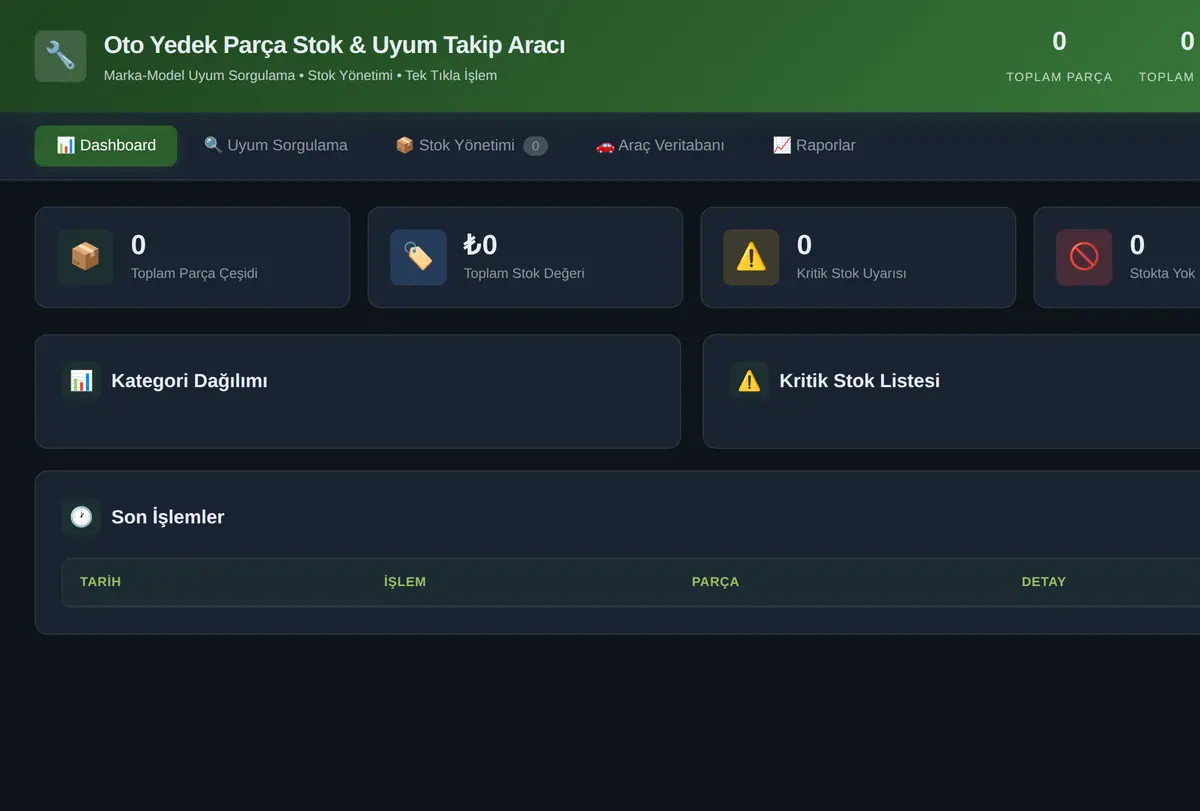Click the TOPLAM PARÇA header counter
This screenshot has height=811, width=1200.
point(1059,56)
